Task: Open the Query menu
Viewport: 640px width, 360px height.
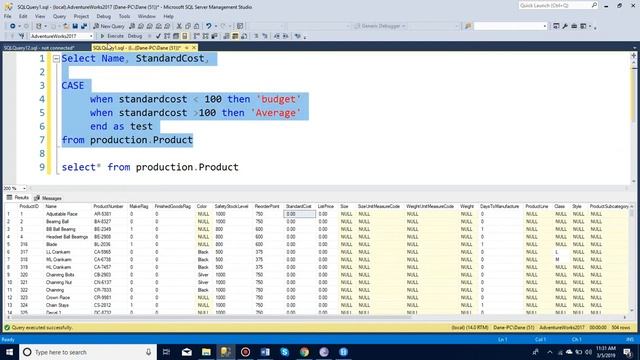Action: pos(59,16)
